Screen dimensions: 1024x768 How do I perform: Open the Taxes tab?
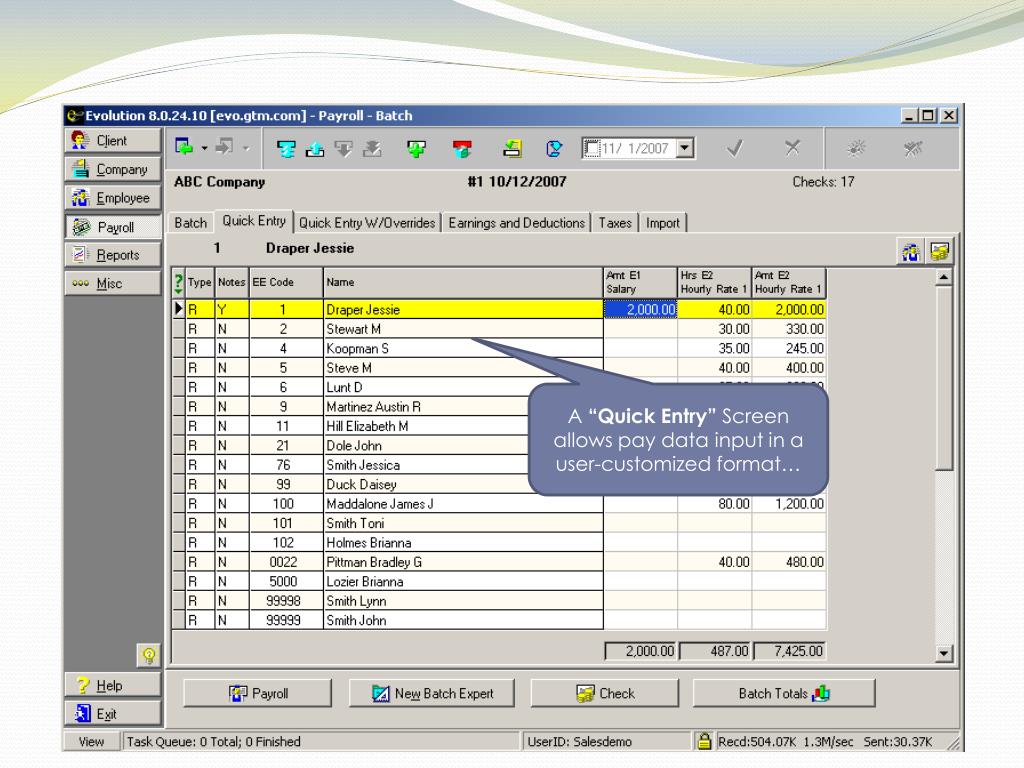[615, 223]
